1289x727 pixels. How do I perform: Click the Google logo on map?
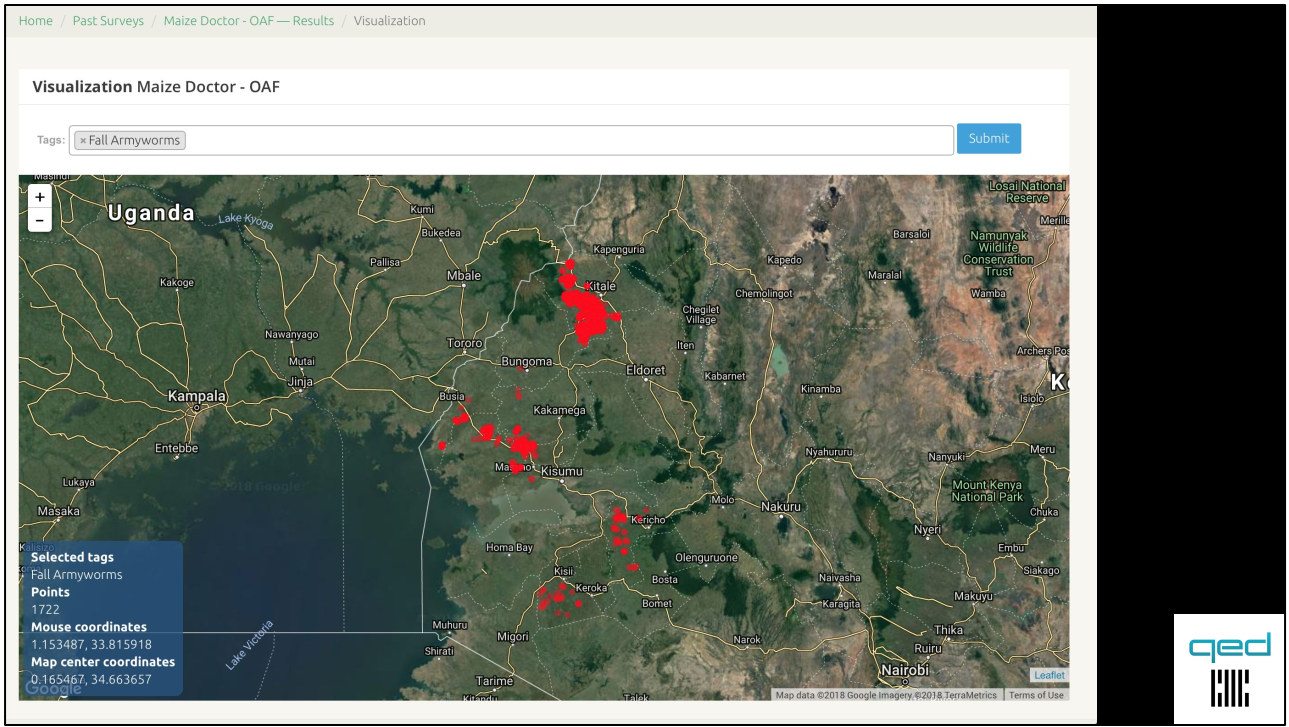click(x=53, y=688)
